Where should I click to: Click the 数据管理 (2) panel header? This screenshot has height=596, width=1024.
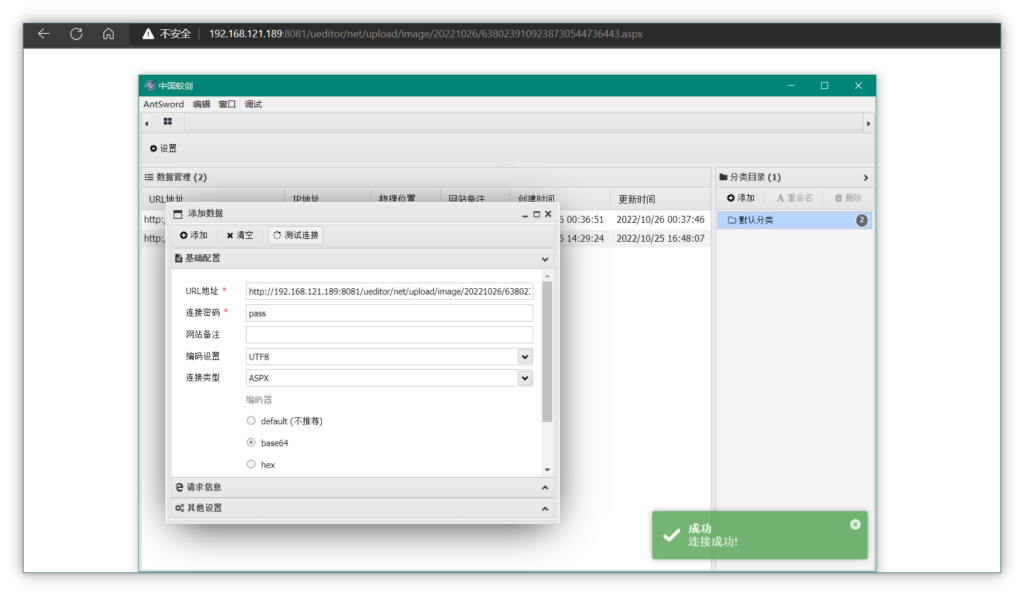coord(427,178)
